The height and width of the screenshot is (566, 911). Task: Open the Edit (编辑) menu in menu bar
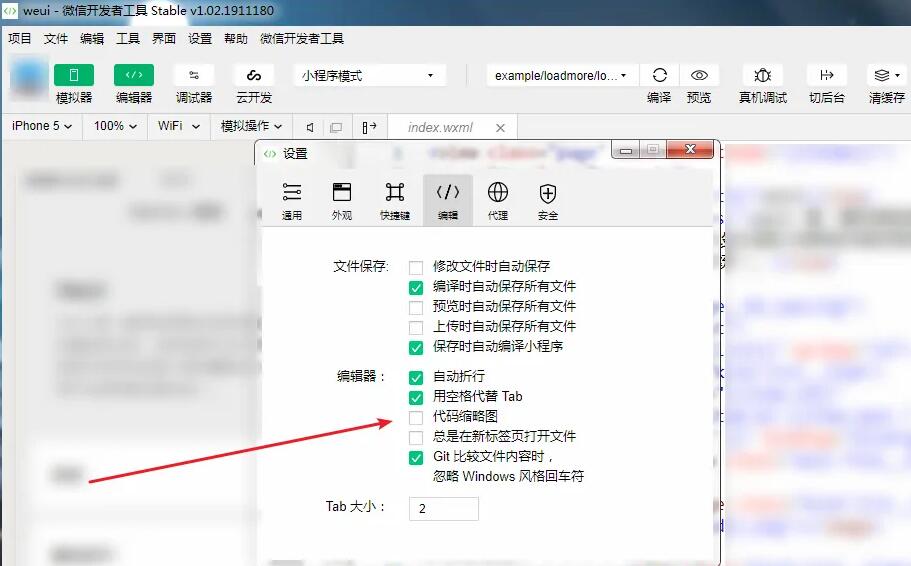(x=92, y=38)
